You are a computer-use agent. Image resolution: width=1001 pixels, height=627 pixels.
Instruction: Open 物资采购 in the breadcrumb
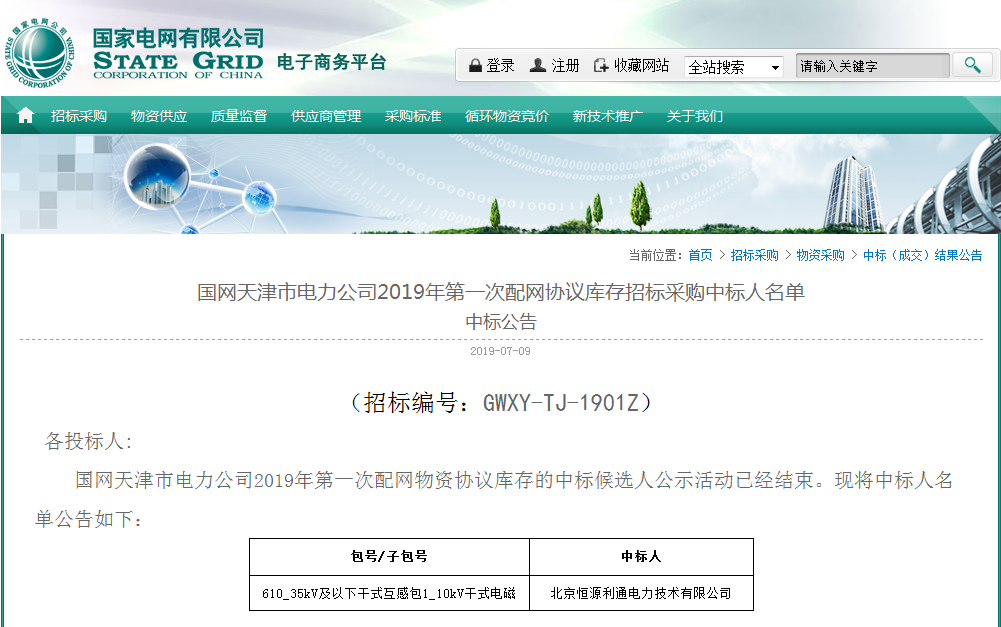point(820,255)
